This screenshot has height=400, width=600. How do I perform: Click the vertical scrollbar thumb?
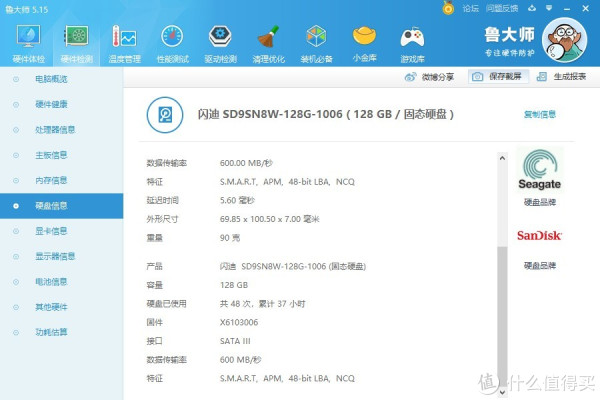point(502,316)
